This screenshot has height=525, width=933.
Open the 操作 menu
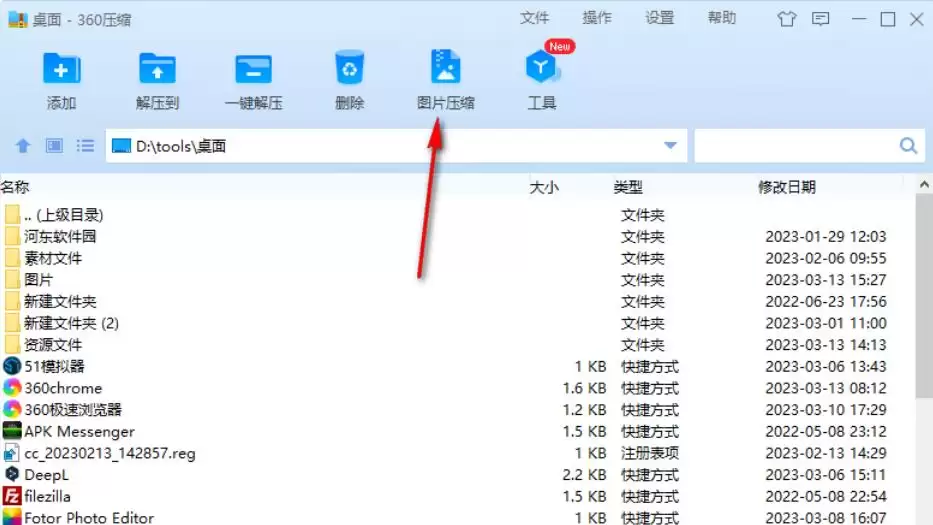597,18
